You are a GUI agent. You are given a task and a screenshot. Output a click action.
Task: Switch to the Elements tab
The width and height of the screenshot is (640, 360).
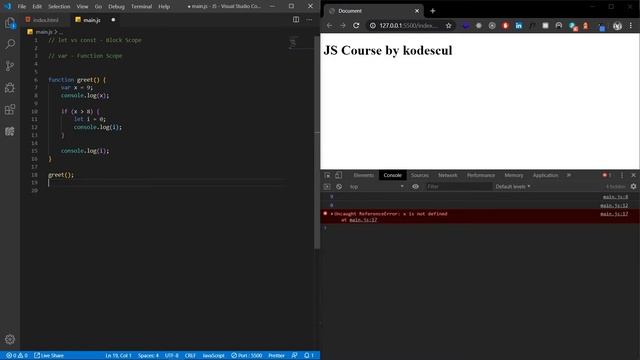pyautogui.click(x=364, y=175)
